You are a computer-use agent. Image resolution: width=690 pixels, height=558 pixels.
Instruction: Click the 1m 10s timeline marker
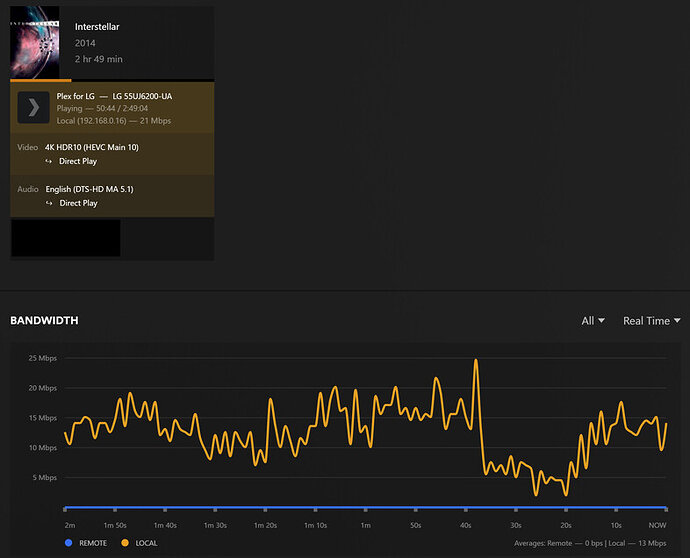(x=316, y=525)
